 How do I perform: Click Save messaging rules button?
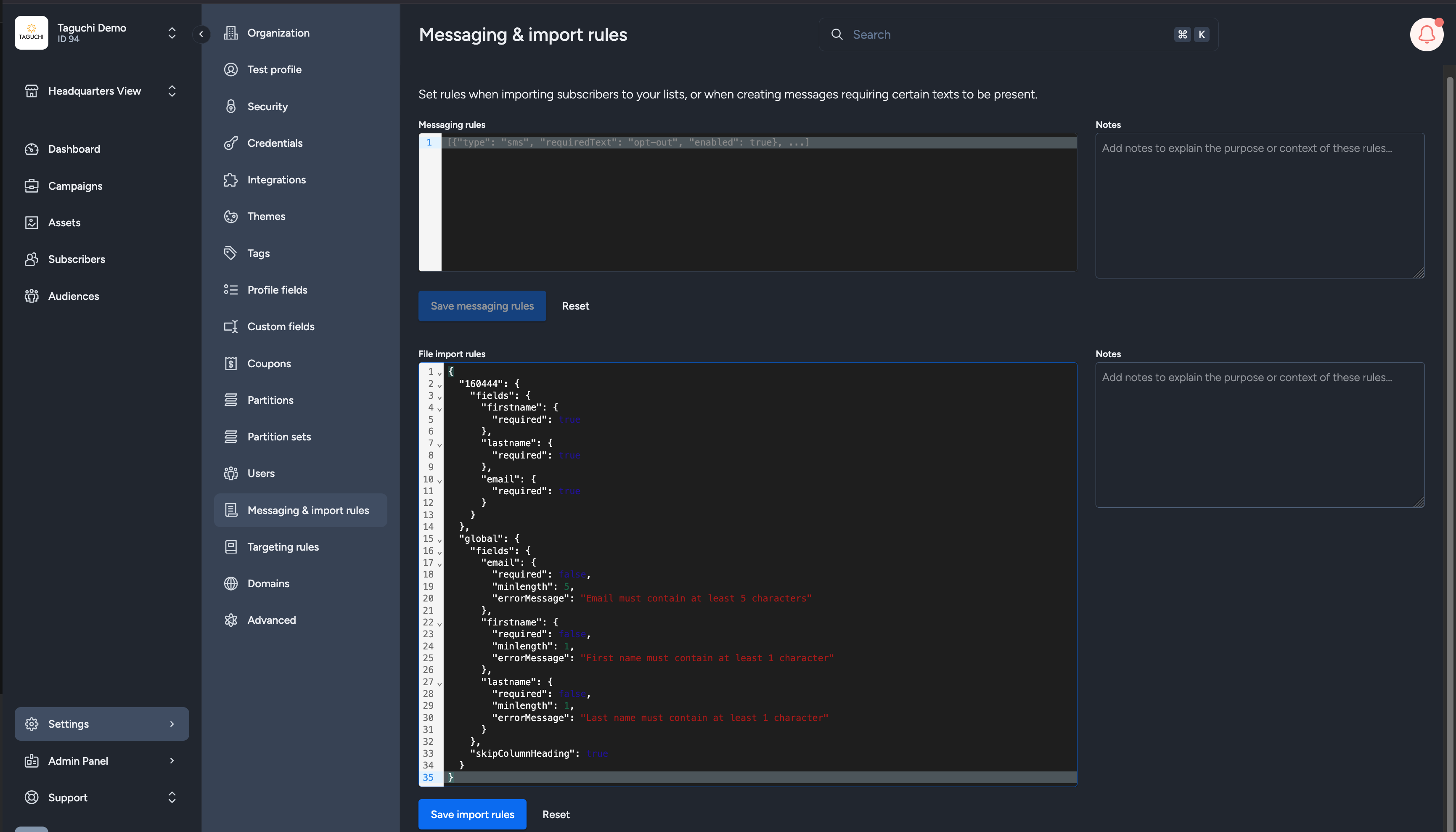pyautogui.click(x=482, y=306)
